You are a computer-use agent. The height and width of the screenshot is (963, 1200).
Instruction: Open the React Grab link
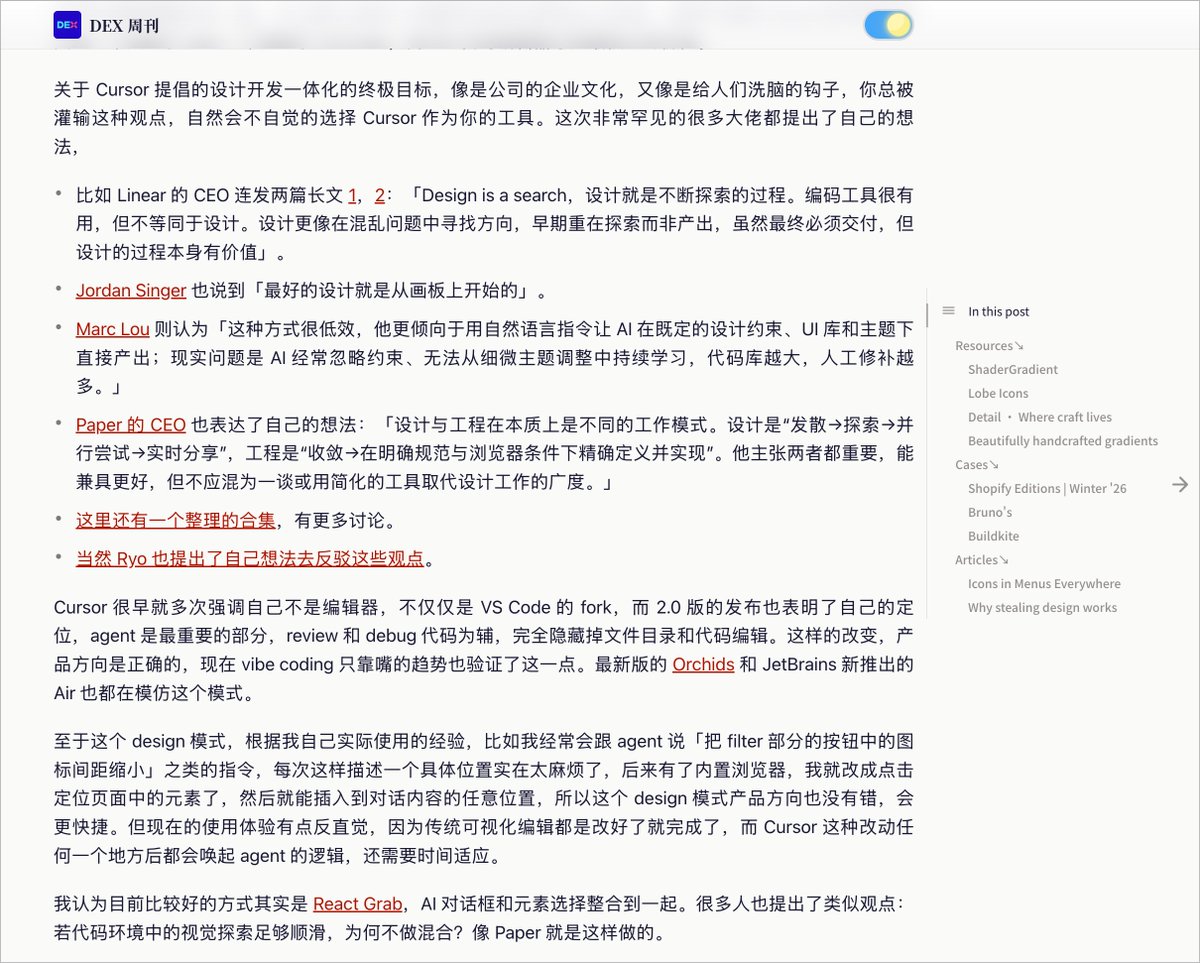357,904
